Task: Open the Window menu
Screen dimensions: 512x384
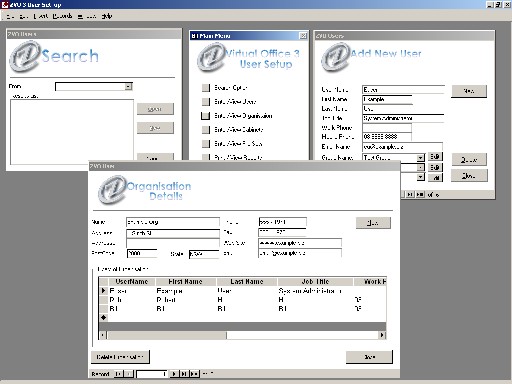Action: (x=87, y=16)
